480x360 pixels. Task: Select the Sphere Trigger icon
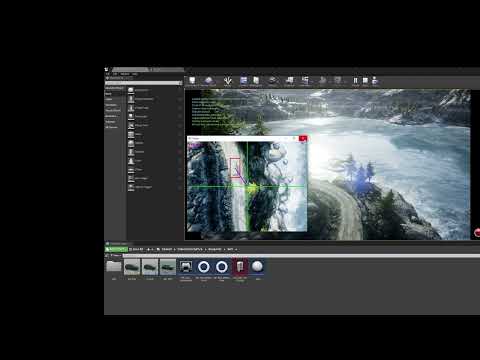[x=131, y=187]
